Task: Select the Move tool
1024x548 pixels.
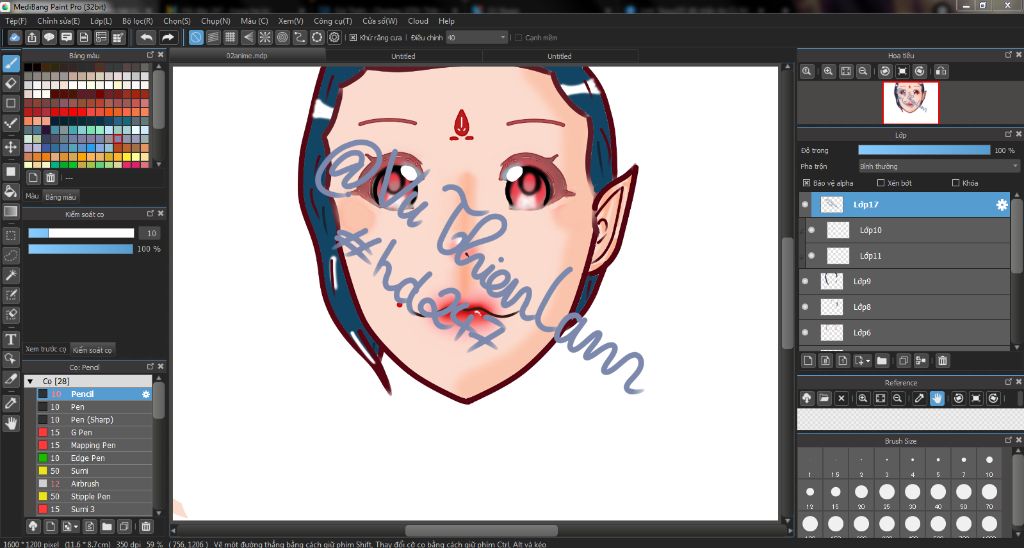Action: click(11, 147)
